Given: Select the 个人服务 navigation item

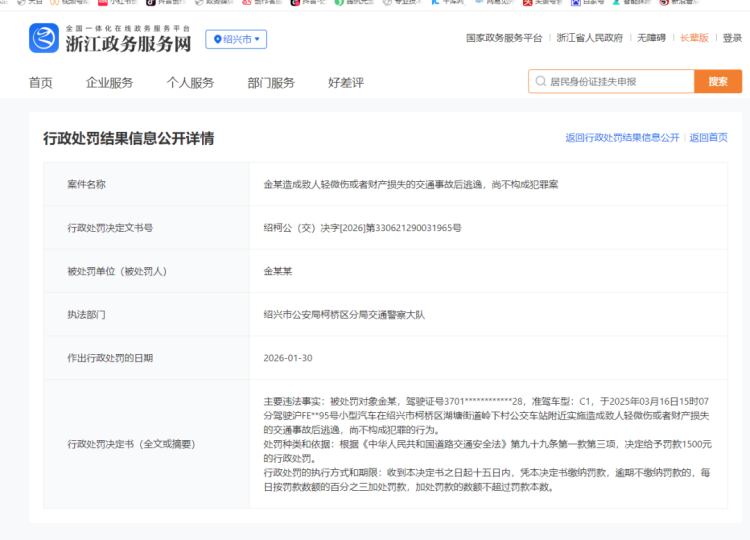Looking at the screenshot, I should pyautogui.click(x=190, y=83).
